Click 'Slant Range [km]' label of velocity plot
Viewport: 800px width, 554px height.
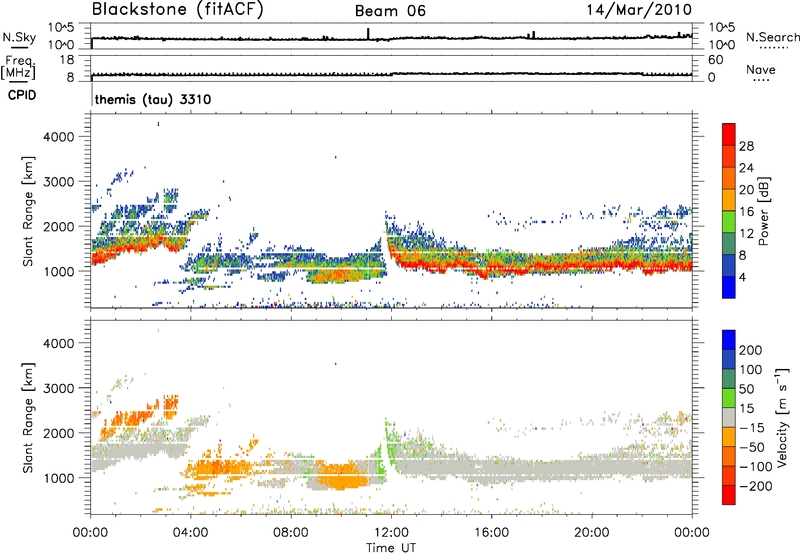click(x=28, y=417)
